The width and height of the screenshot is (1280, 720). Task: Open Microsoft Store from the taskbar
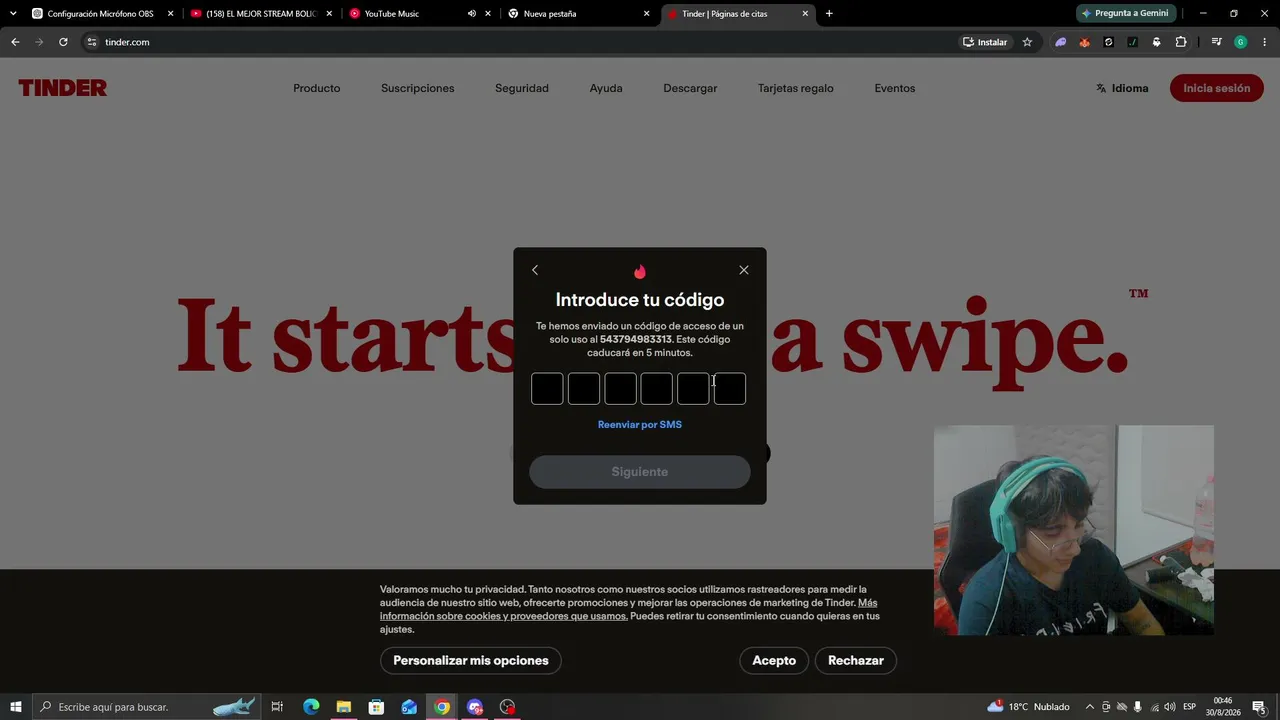coord(376,707)
